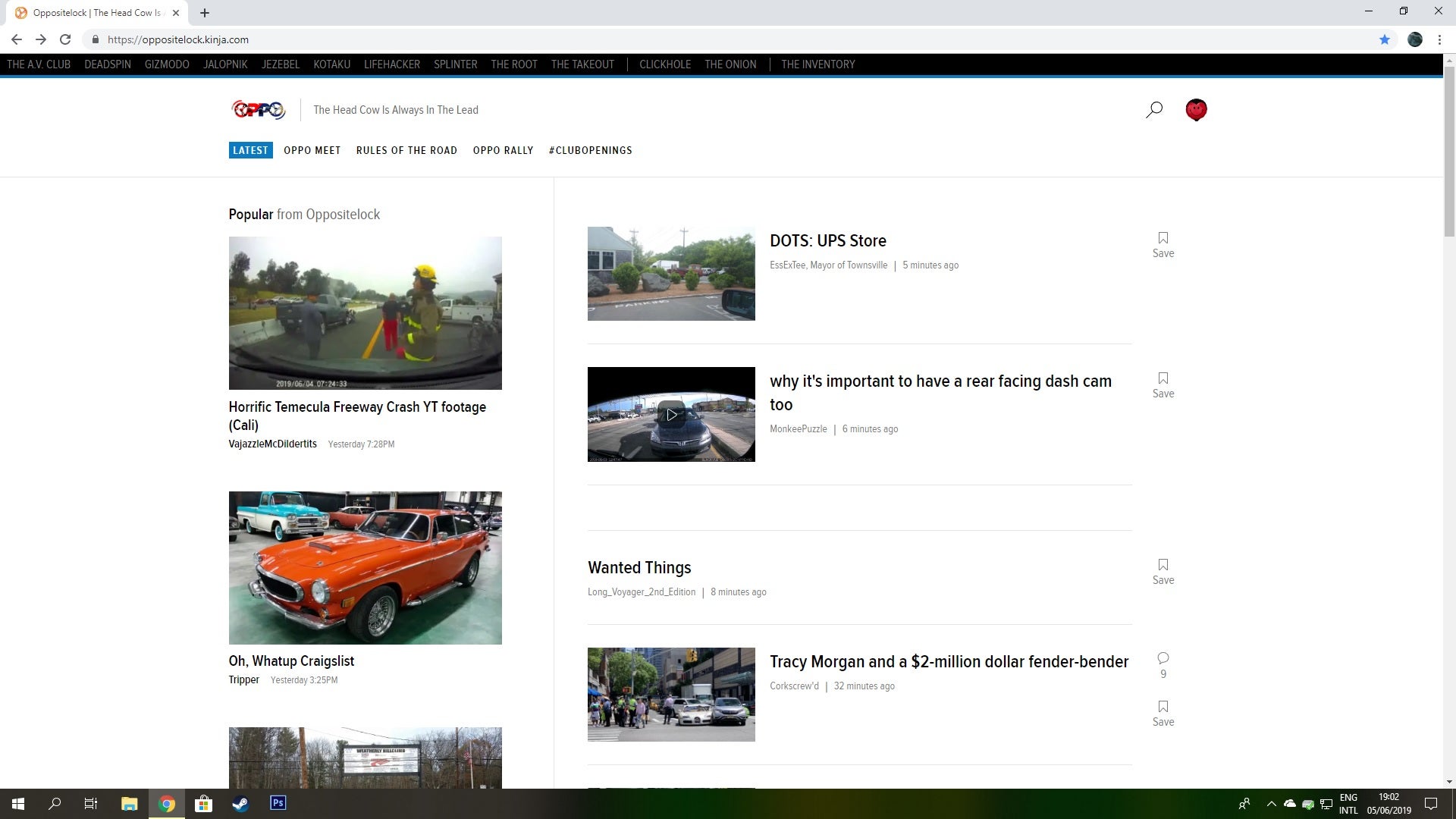The width and height of the screenshot is (1456, 819).
Task: Go to JEZEBEL in the network bar
Action: click(281, 64)
